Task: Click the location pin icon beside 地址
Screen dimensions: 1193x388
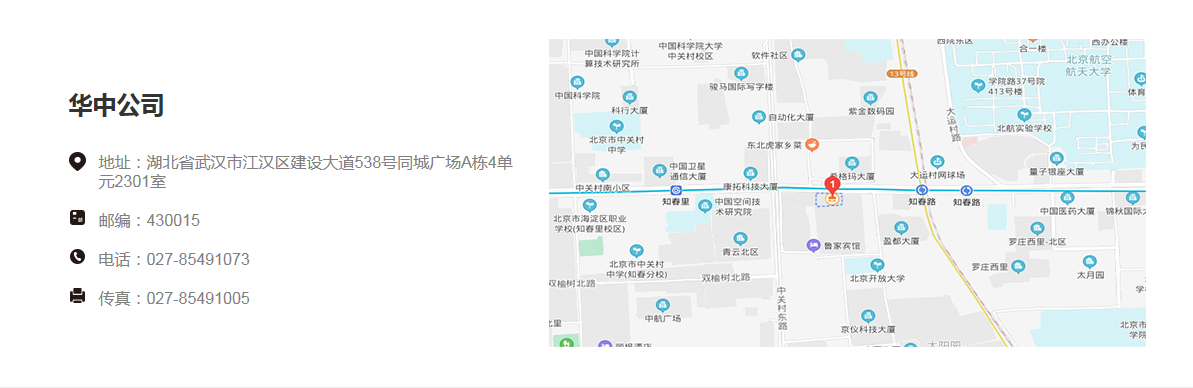Action: (77, 161)
